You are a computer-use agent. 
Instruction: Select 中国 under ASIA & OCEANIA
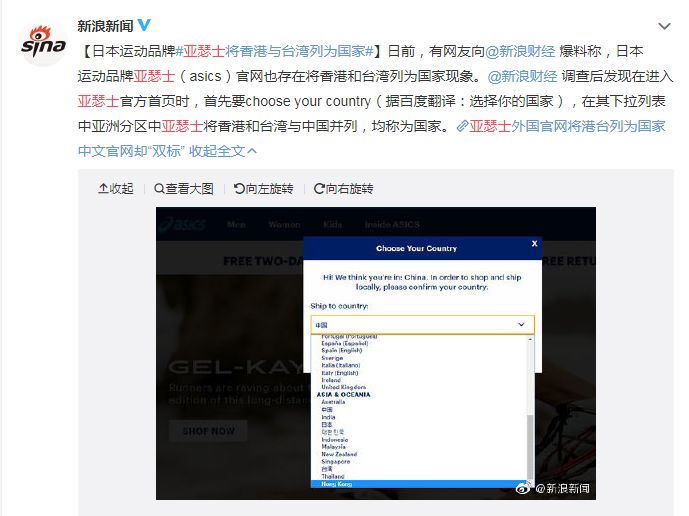(x=327, y=409)
